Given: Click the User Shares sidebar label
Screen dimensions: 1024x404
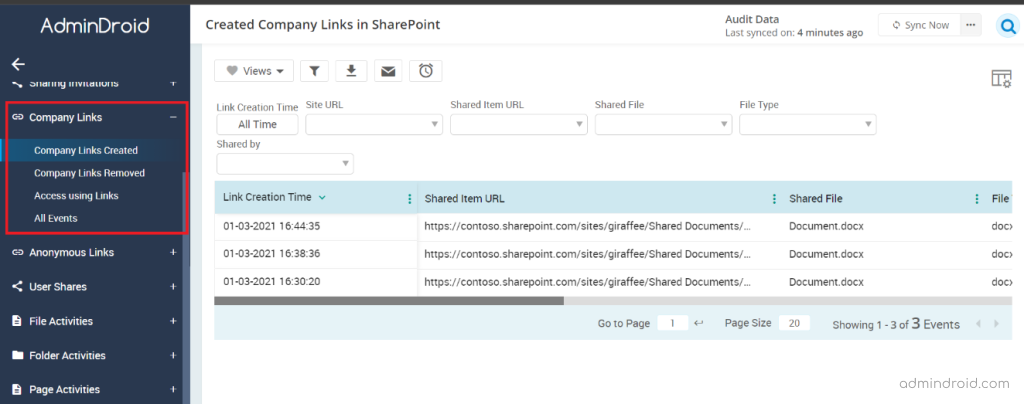Looking at the screenshot, I should pyautogui.click(x=58, y=287).
